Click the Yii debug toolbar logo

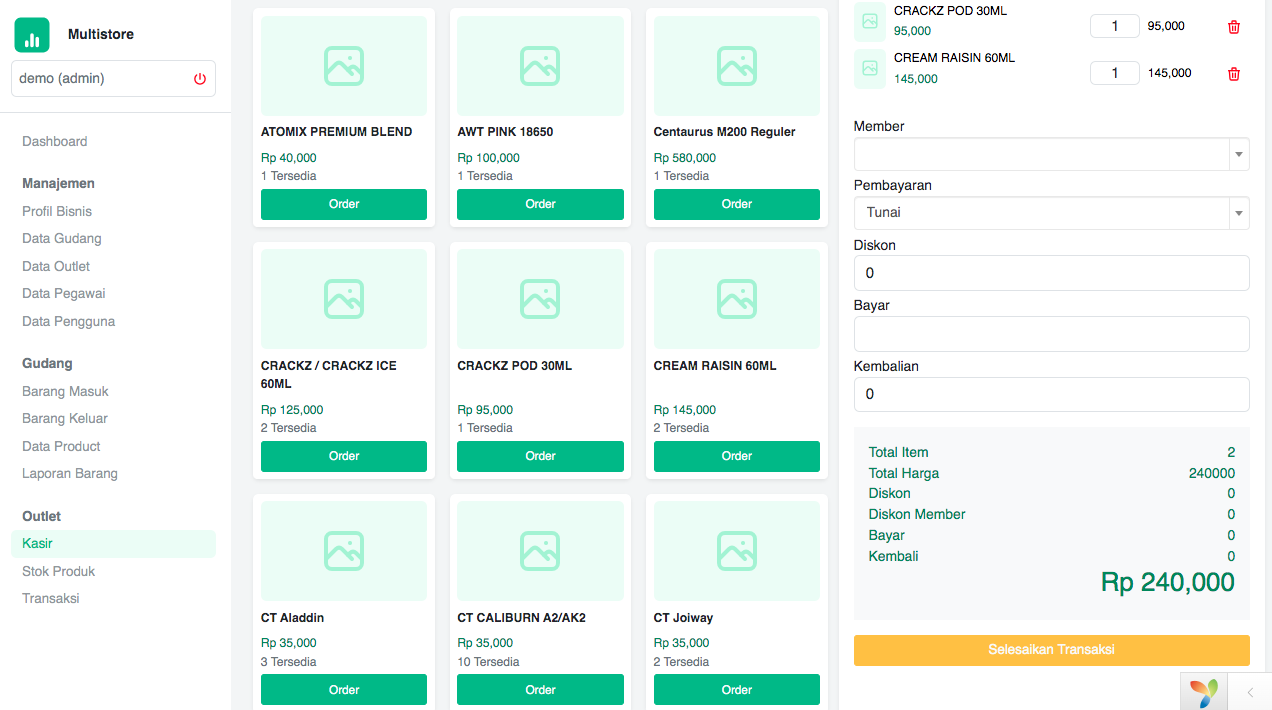pos(1204,692)
